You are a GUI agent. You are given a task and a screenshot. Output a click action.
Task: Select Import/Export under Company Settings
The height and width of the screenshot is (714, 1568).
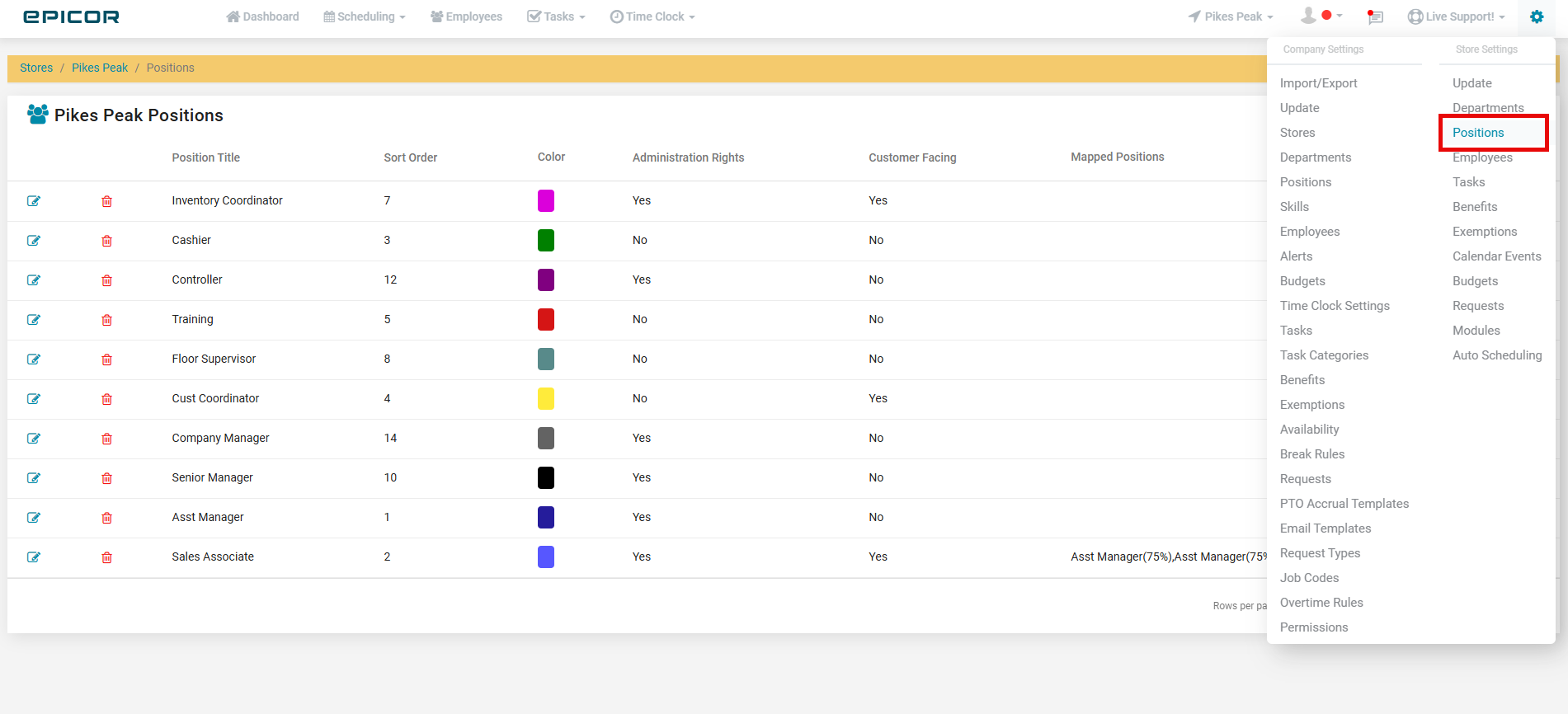[1318, 83]
